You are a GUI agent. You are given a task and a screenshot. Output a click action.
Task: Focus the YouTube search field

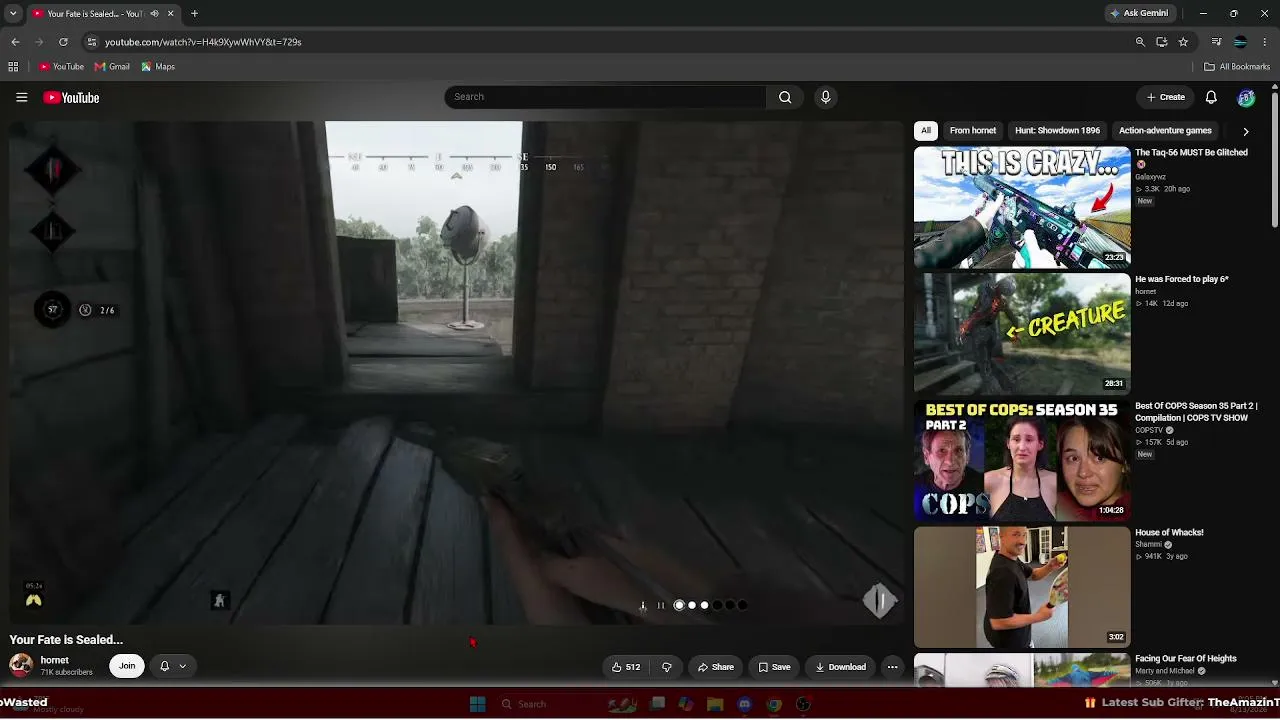point(605,97)
